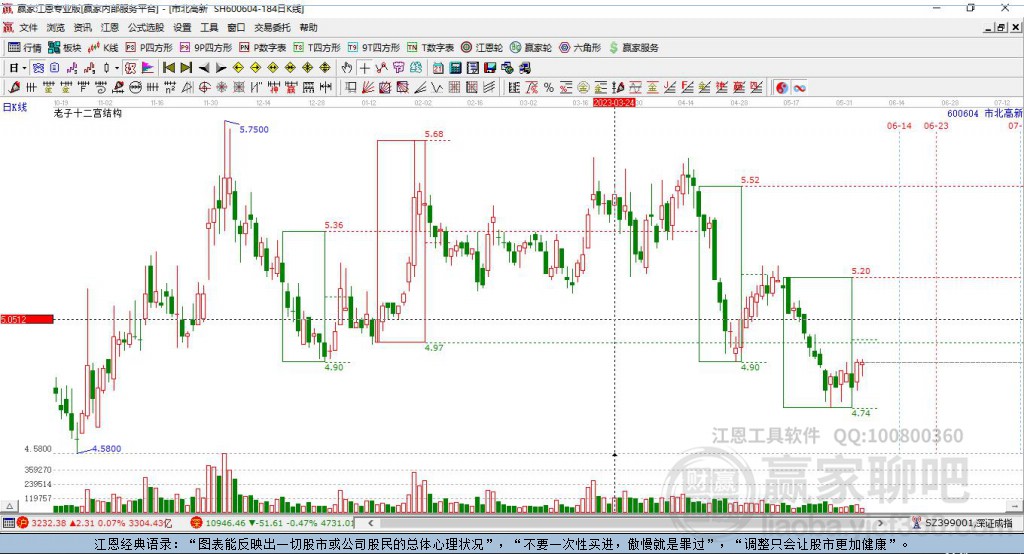Jump to last bar green arrow
This screenshot has width=1024, height=554.
(186, 68)
